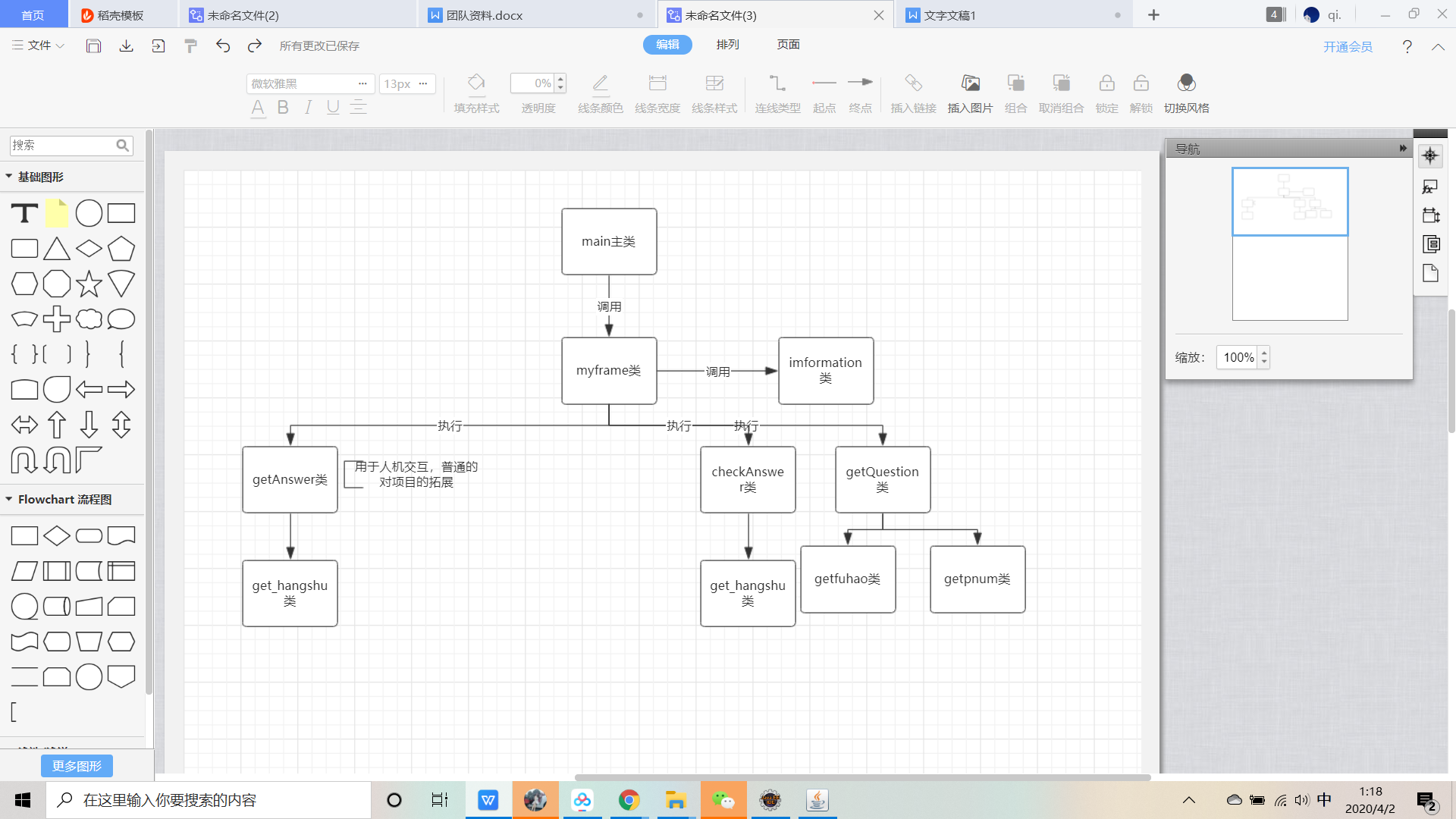Increase zoom percentage with up stepper
This screenshot has width=1456, height=819.
(1263, 353)
